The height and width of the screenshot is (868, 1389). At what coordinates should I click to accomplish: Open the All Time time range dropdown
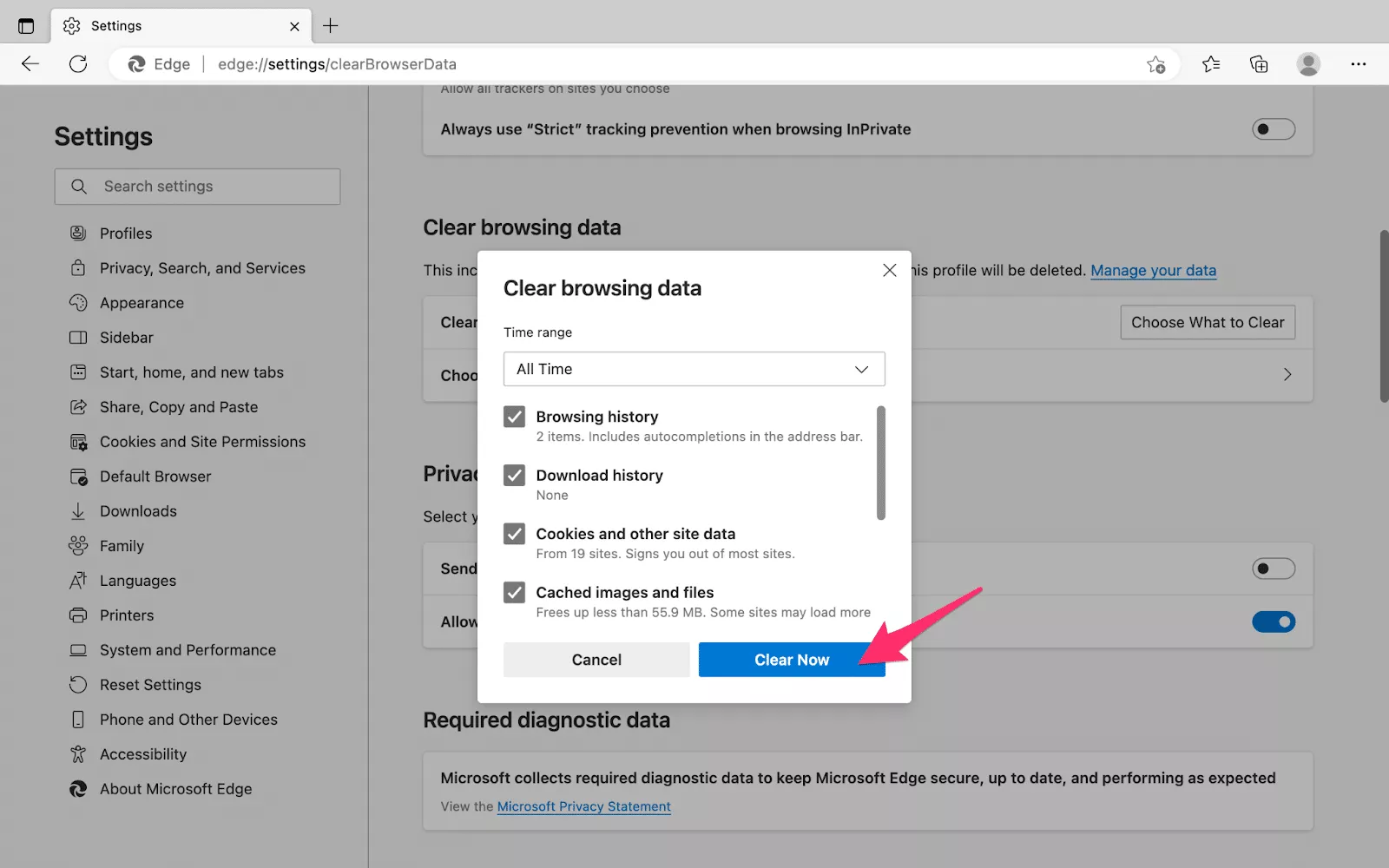[694, 369]
